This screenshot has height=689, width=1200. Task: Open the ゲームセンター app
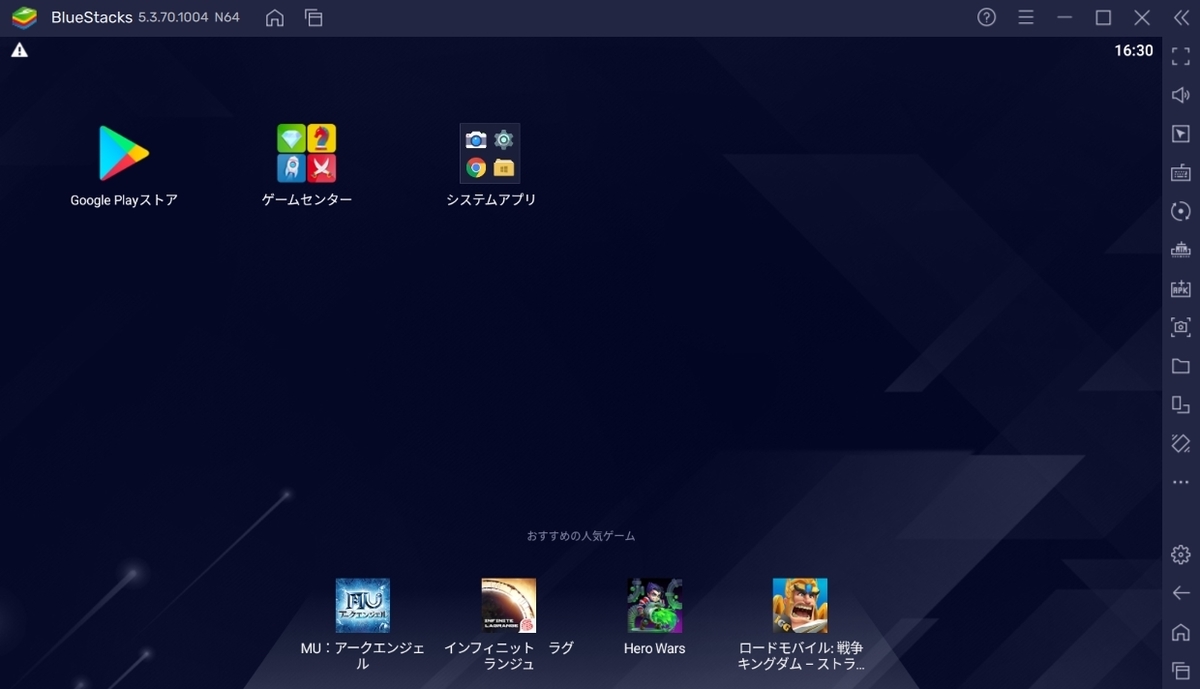tap(306, 153)
